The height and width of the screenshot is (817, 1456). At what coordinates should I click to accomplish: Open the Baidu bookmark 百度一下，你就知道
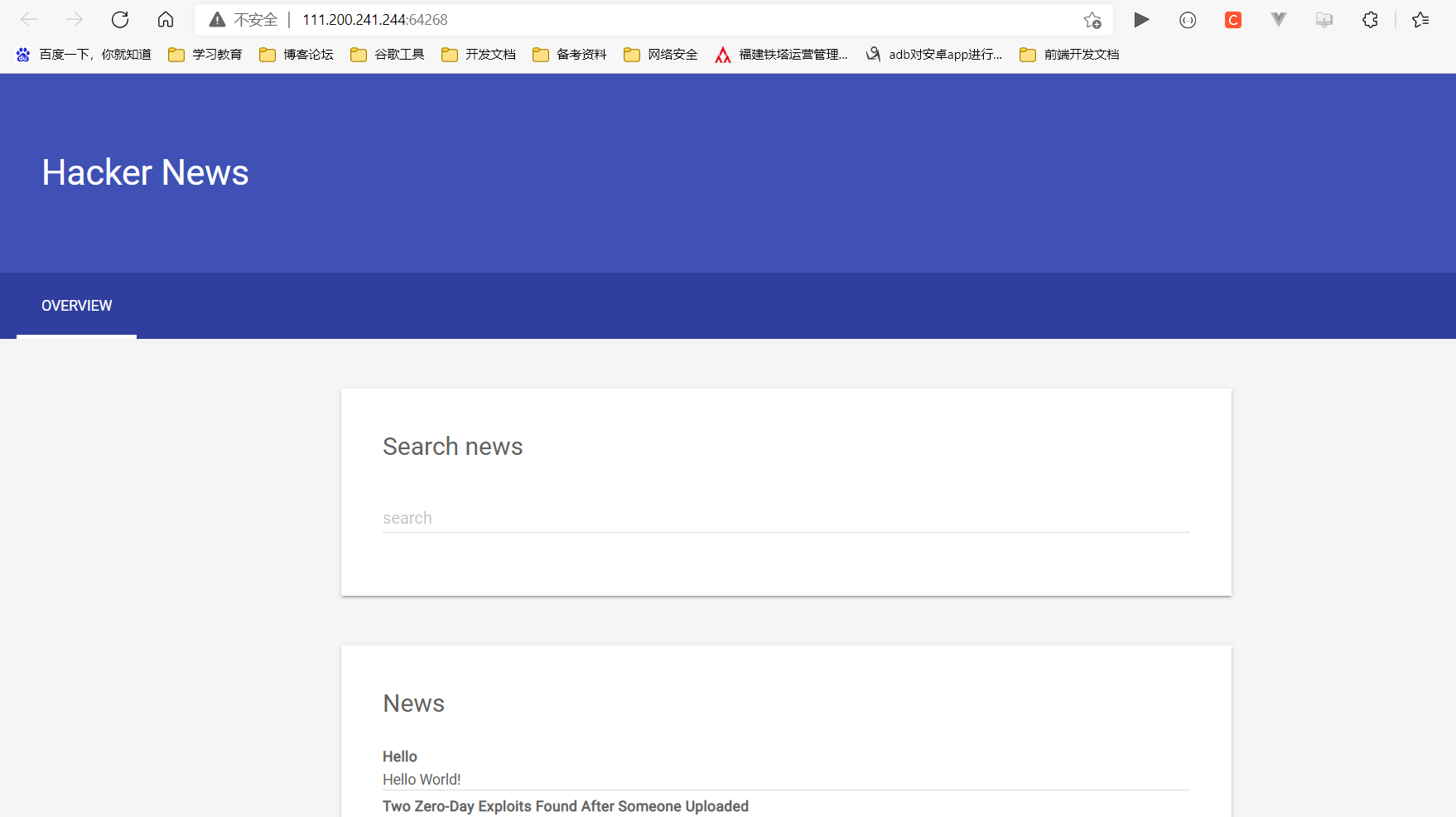84,55
